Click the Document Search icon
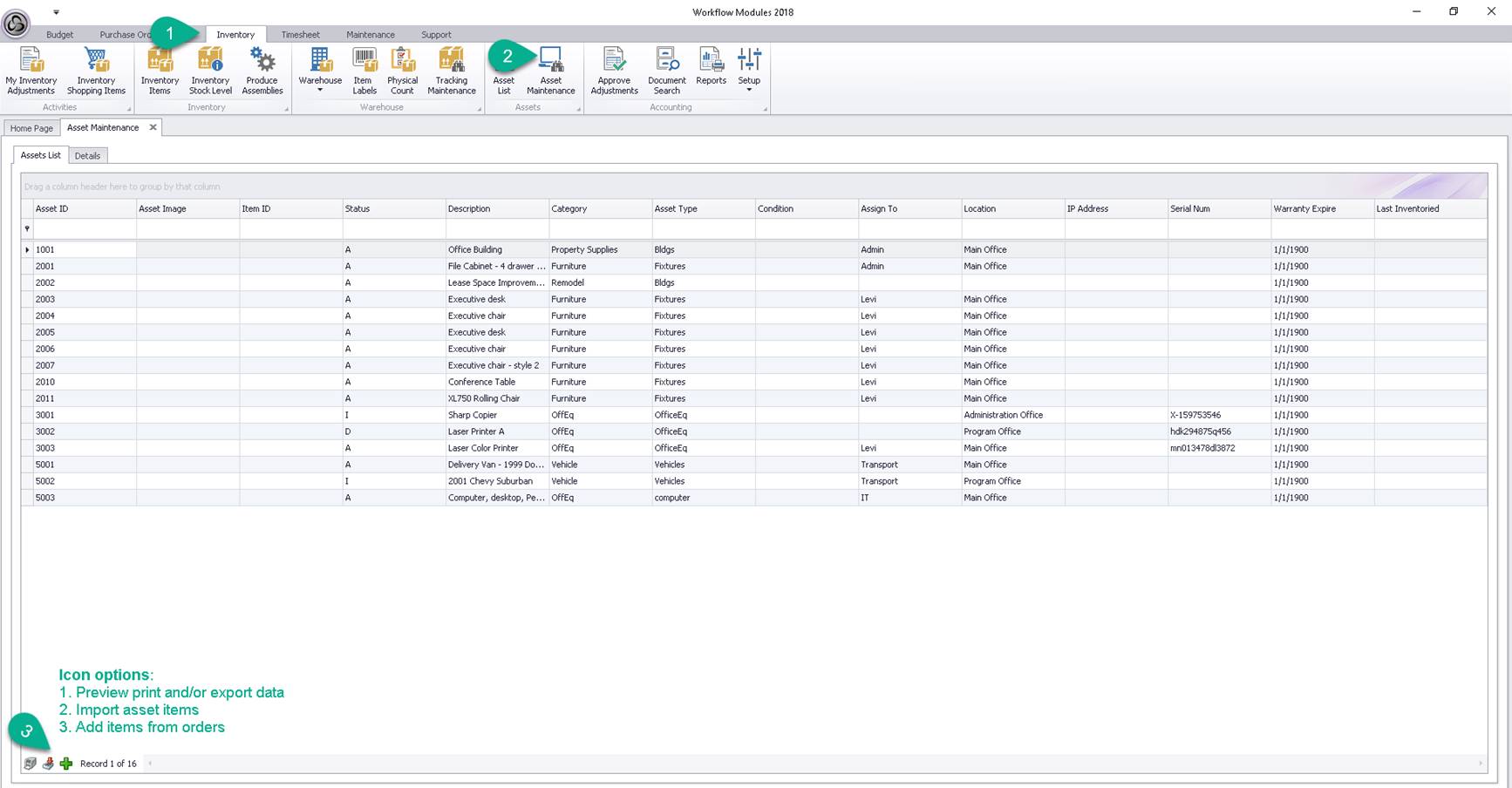 [x=666, y=71]
